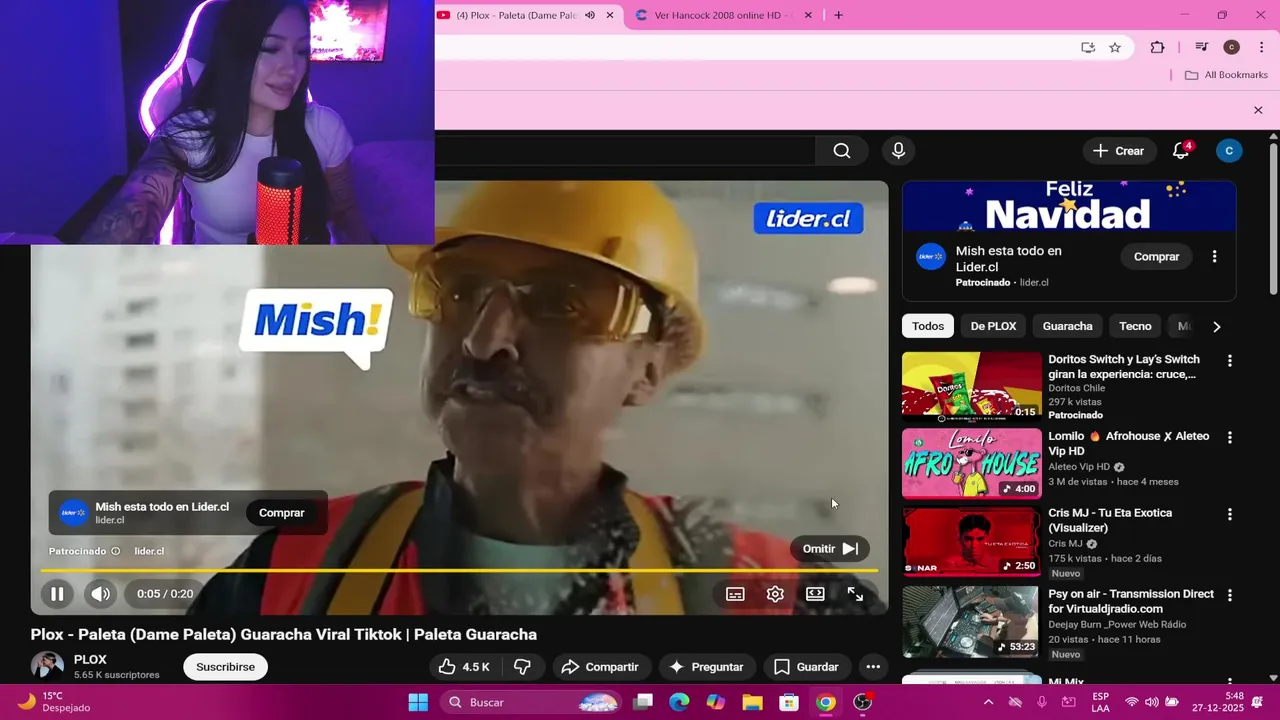Select the Tecno filter chip
The width and height of the screenshot is (1280, 720).
pyautogui.click(x=1135, y=326)
